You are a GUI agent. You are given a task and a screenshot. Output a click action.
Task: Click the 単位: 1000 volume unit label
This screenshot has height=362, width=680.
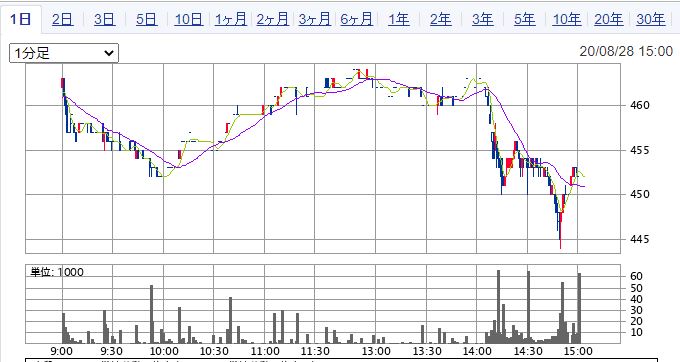click(57, 272)
